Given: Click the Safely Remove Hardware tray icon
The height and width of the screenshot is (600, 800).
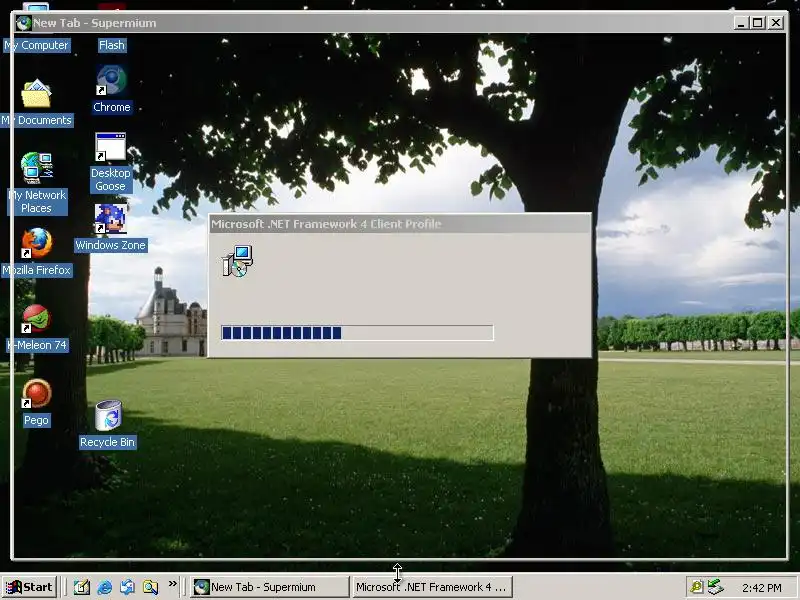Looking at the screenshot, I should click(x=715, y=587).
